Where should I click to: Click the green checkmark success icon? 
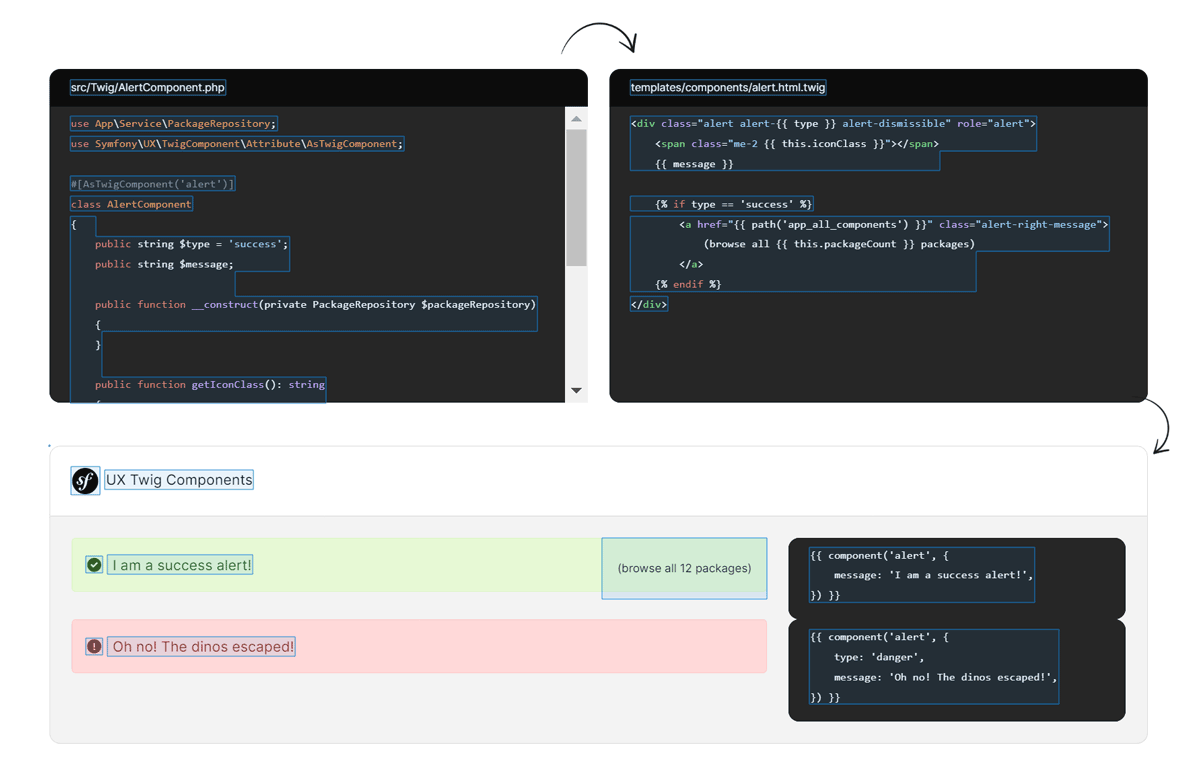(94, 565)
